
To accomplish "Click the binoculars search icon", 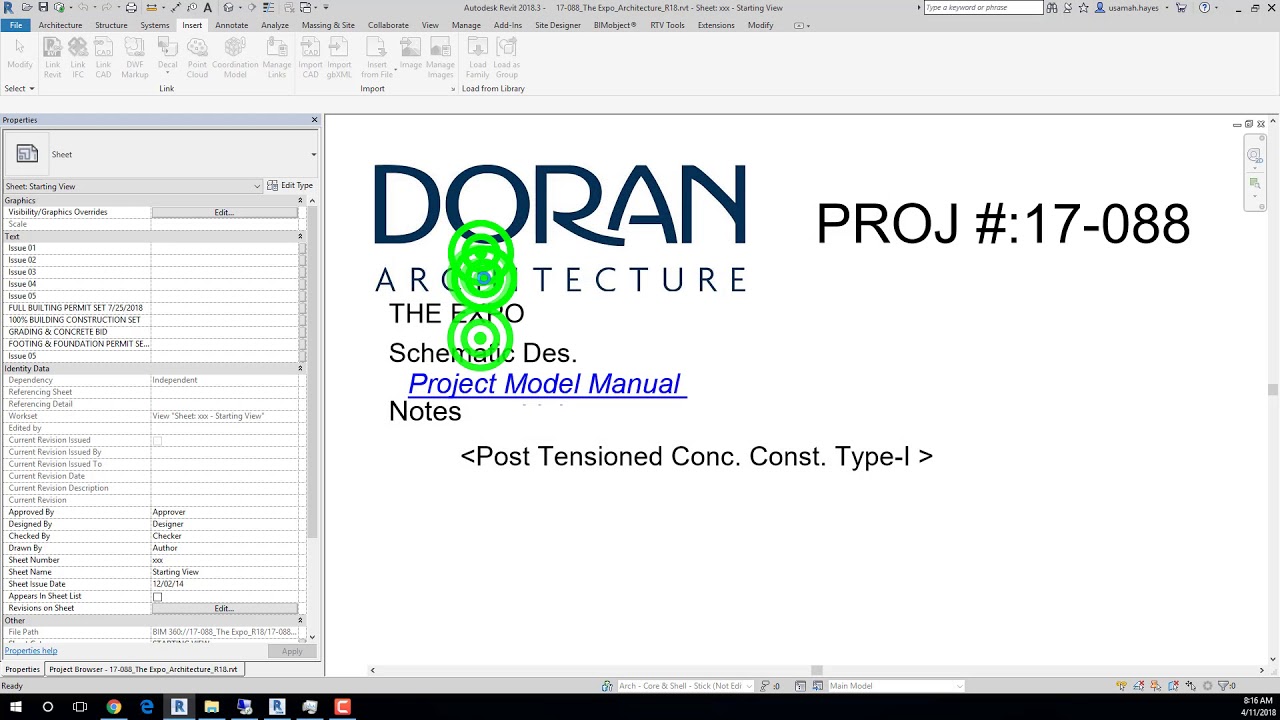I will [1052, 8].
